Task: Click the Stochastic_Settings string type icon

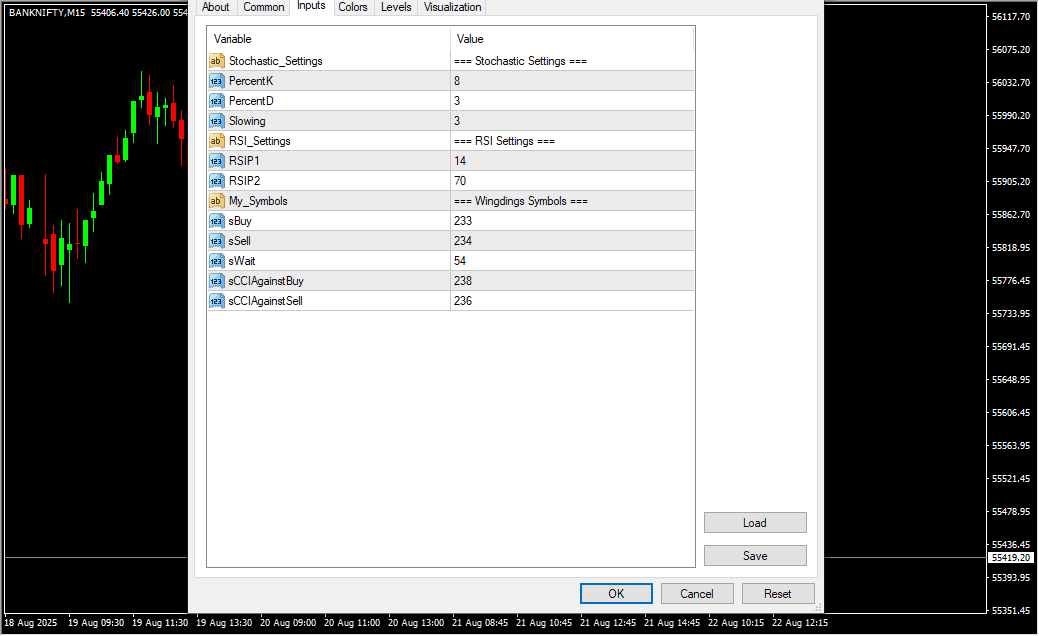Action: click(216, 61)
